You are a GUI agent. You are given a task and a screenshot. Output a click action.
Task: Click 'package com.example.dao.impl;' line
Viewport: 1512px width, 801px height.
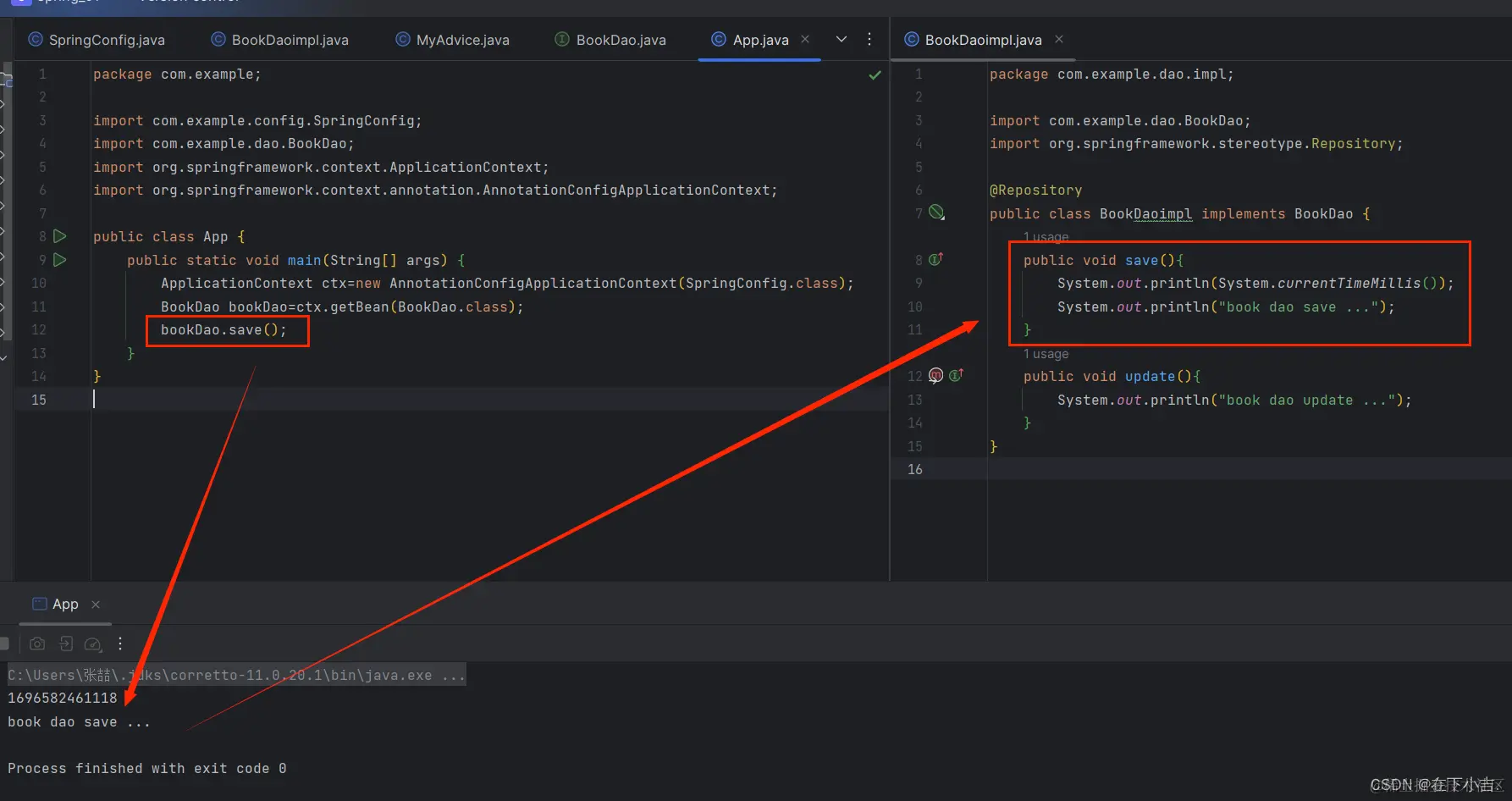(x=1112, y=75)
